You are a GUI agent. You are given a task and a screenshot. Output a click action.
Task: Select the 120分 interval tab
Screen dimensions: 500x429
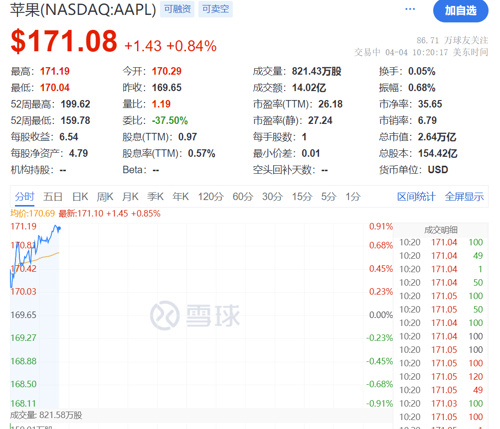211,197
